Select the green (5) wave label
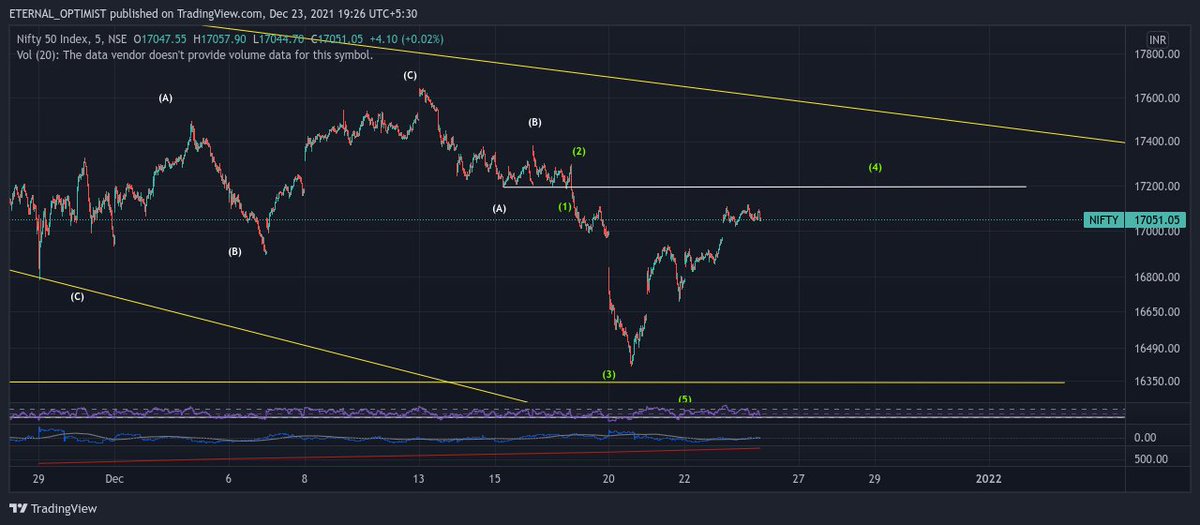The image size is (1200, 525). click(685, 399)
